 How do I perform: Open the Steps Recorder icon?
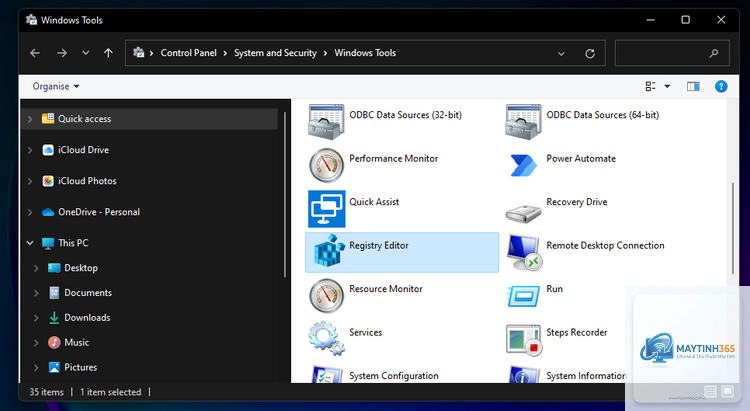coord(524,340)
